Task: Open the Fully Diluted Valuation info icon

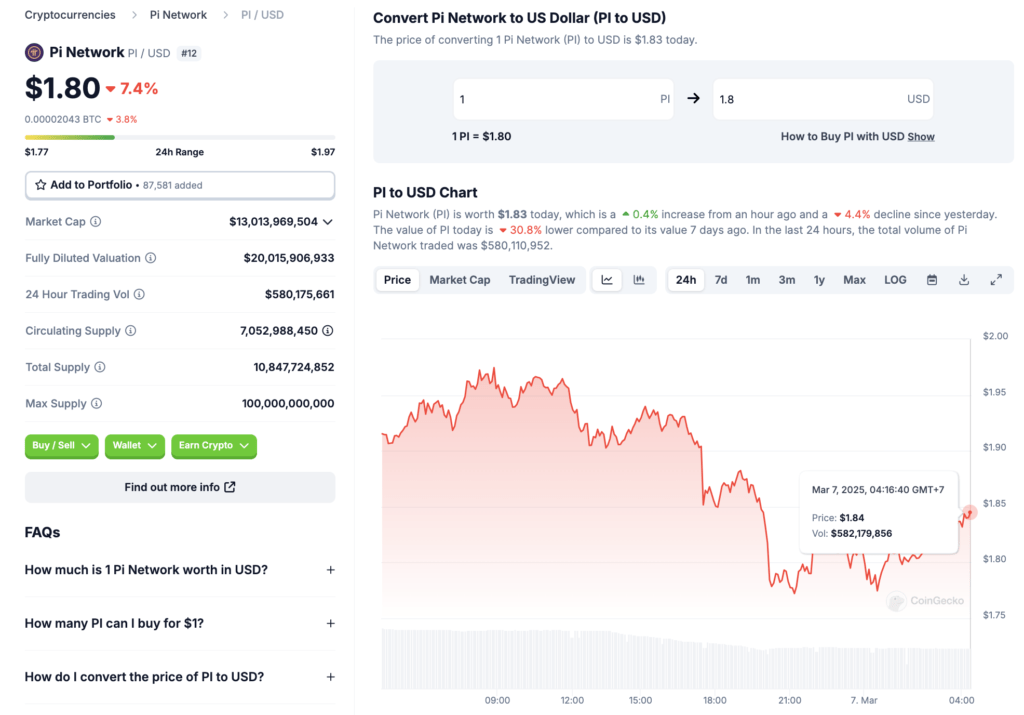Action: pyautogui.click(x=151, y=258)
